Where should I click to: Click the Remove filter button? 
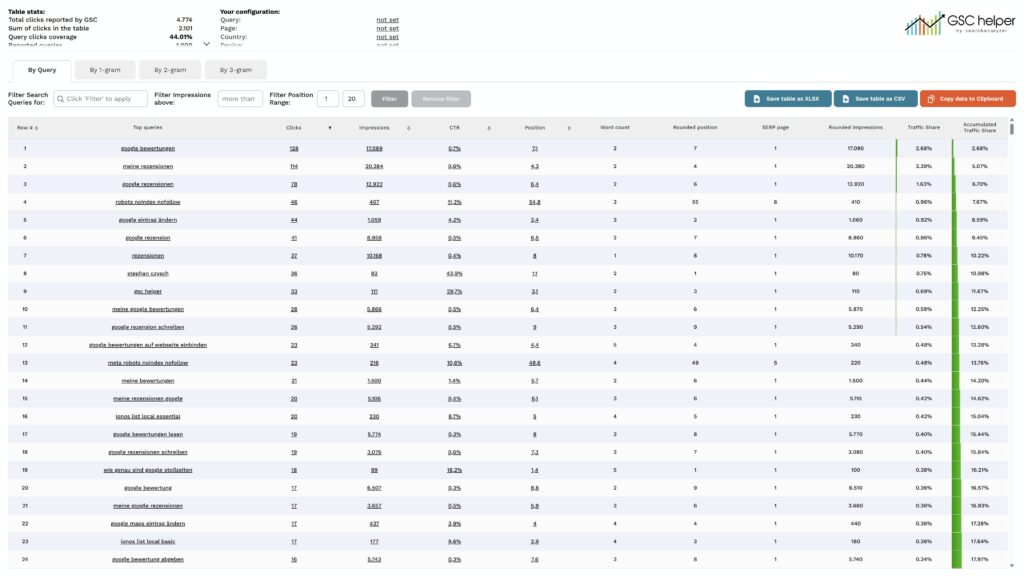(441, 99)
